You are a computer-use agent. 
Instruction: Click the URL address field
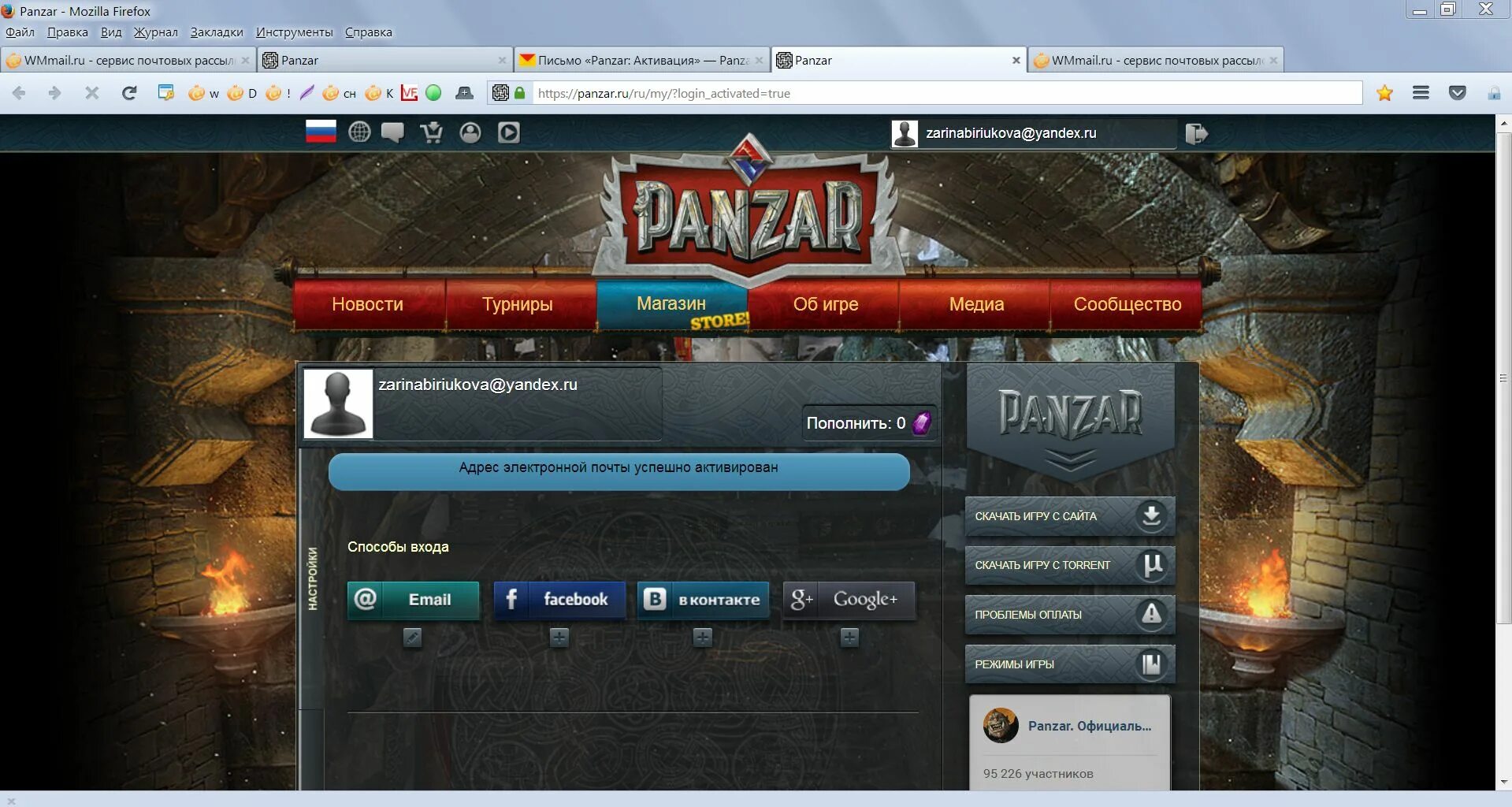click(947, 93)
